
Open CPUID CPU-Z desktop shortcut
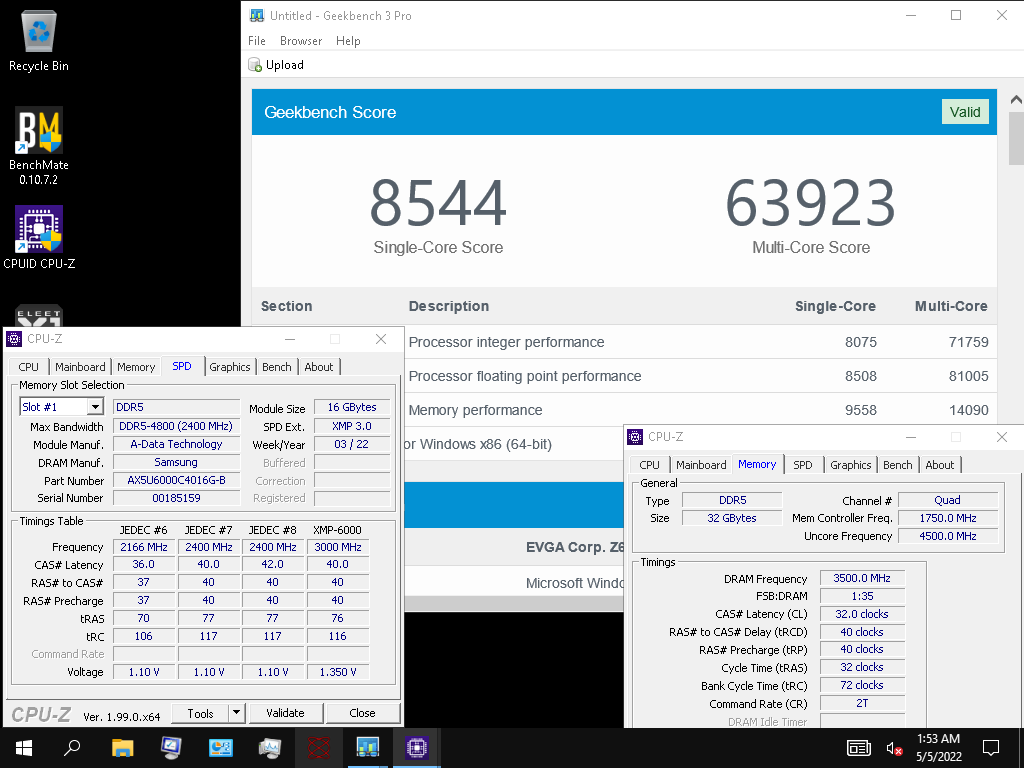tap(39, 238)
